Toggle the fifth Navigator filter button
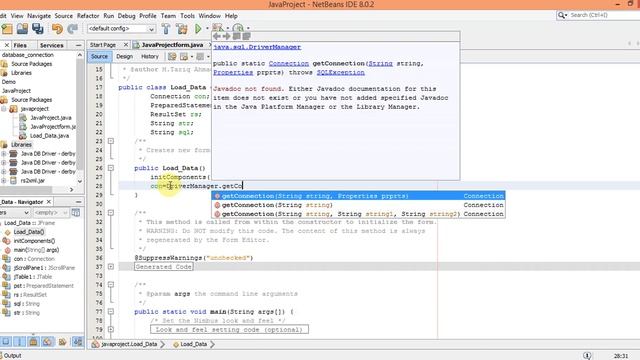Viewport: 640px width, 360px height. pos(62,342)
